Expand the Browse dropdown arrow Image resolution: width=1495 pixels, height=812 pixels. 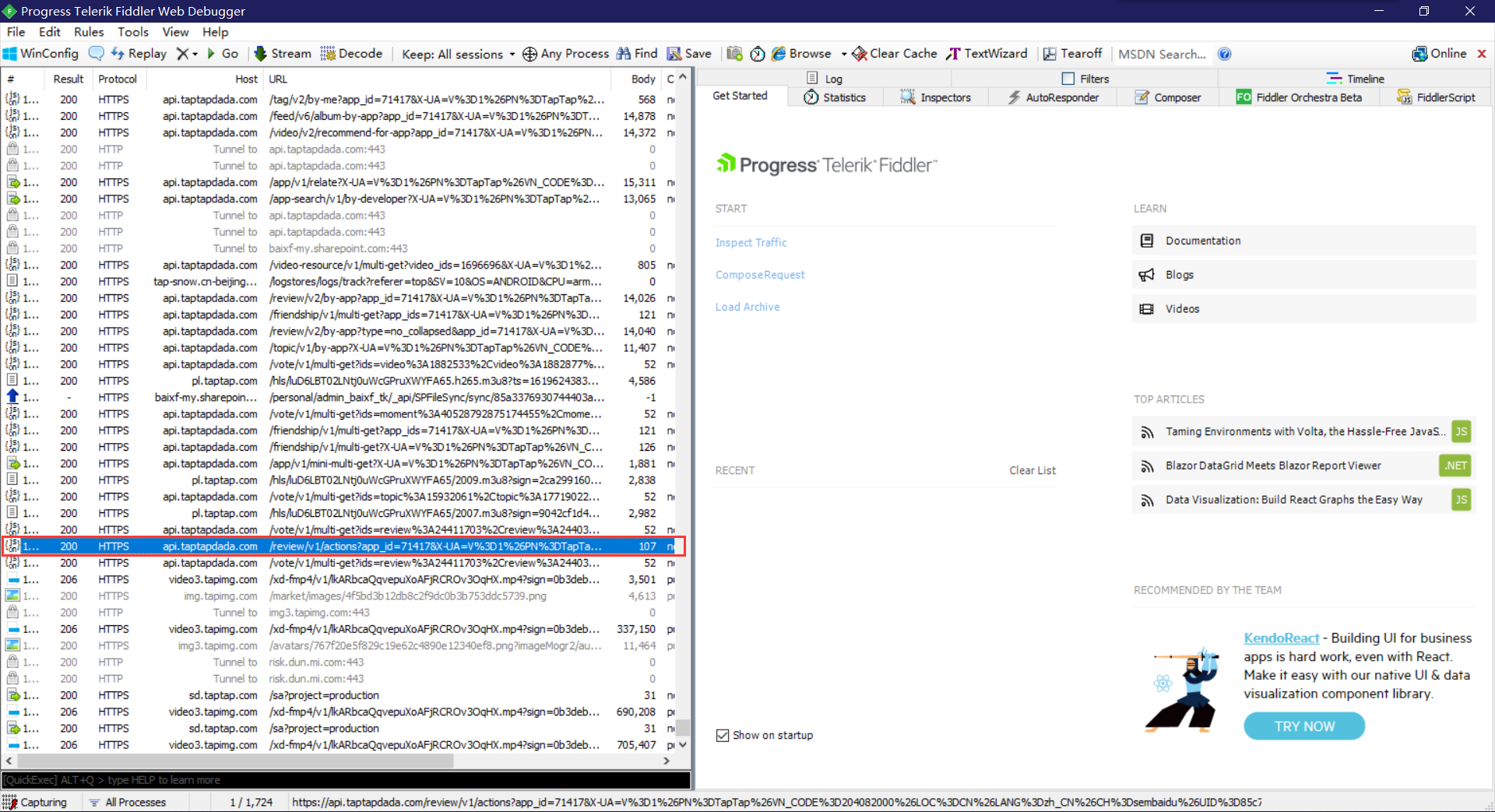click(844, 54)
